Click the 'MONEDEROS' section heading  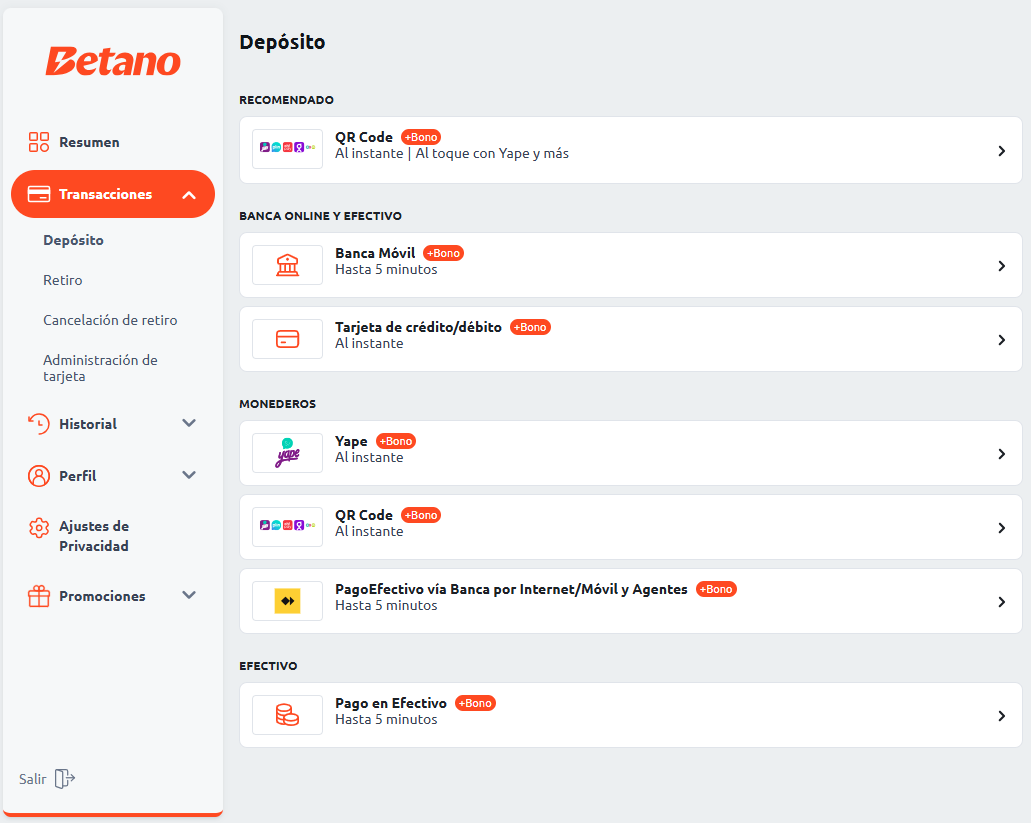tap(277, 404)
